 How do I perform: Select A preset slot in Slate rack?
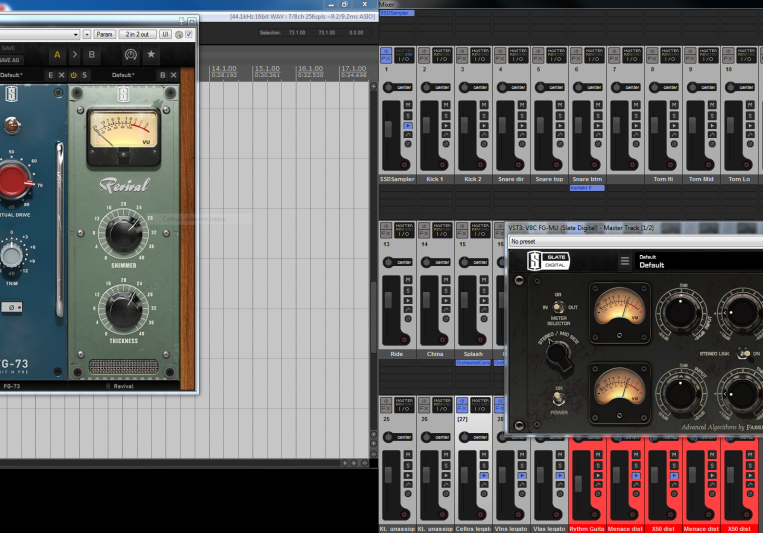pyautogui.click(x=57, y=55)
